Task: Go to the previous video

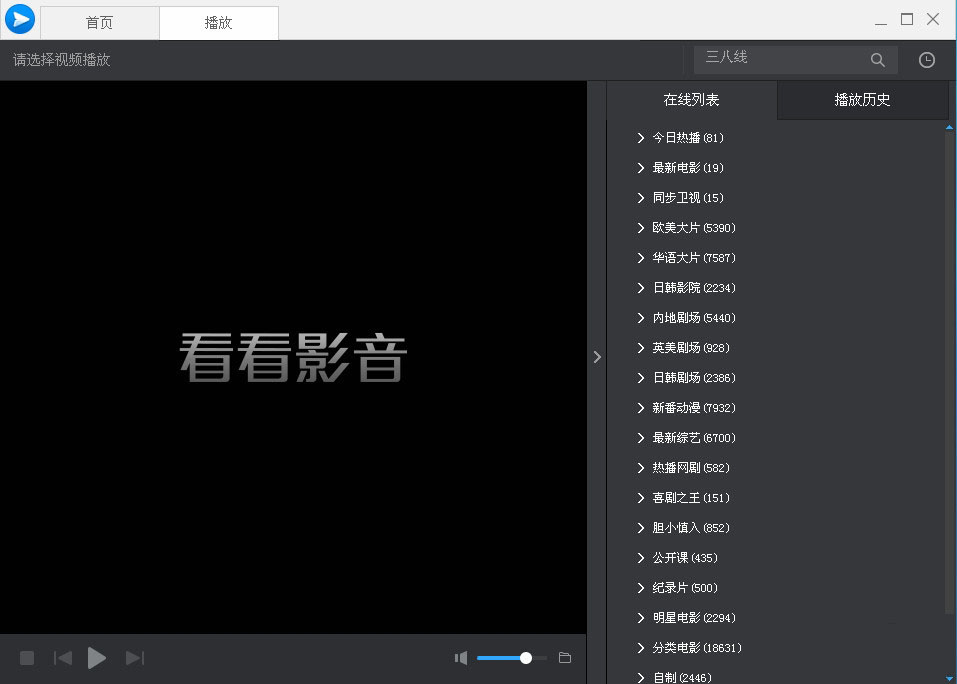Action: (x=63, y=658)
